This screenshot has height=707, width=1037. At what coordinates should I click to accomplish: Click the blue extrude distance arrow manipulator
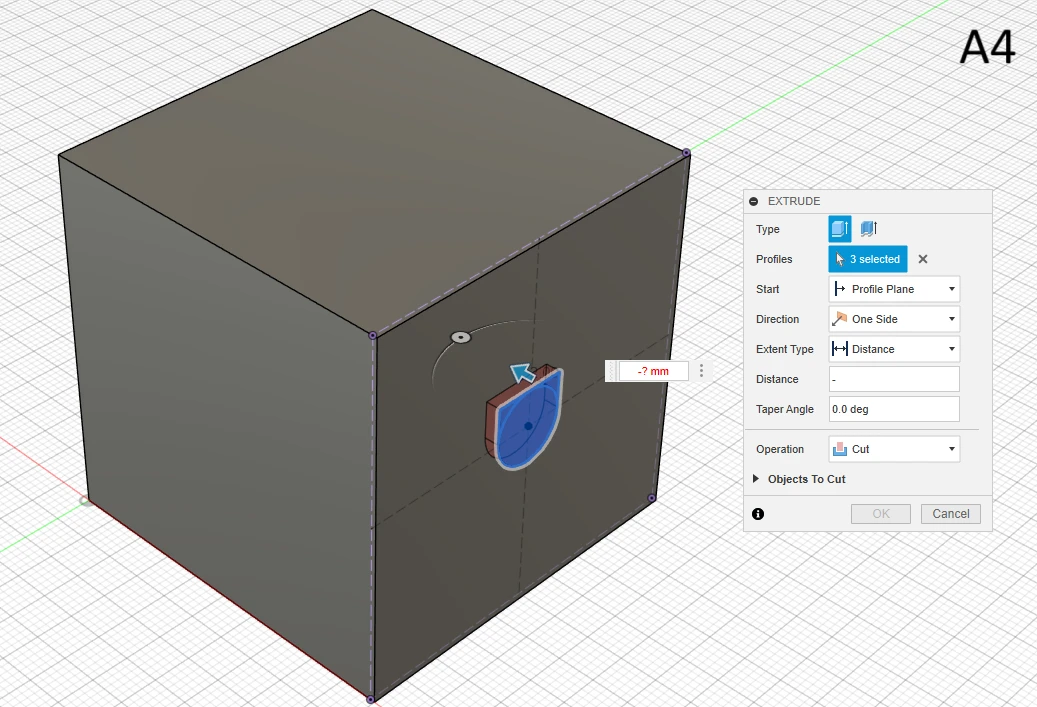click(x=521, y=374)
